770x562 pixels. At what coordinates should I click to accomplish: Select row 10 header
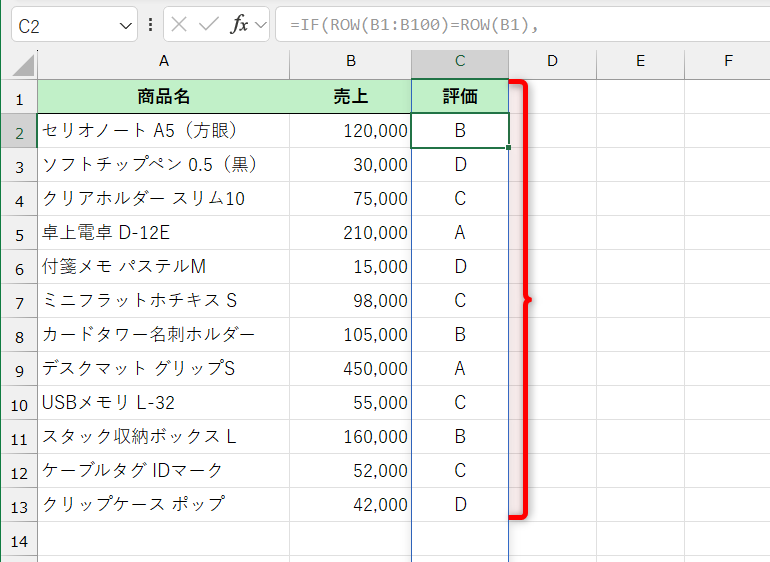(19, 403)
